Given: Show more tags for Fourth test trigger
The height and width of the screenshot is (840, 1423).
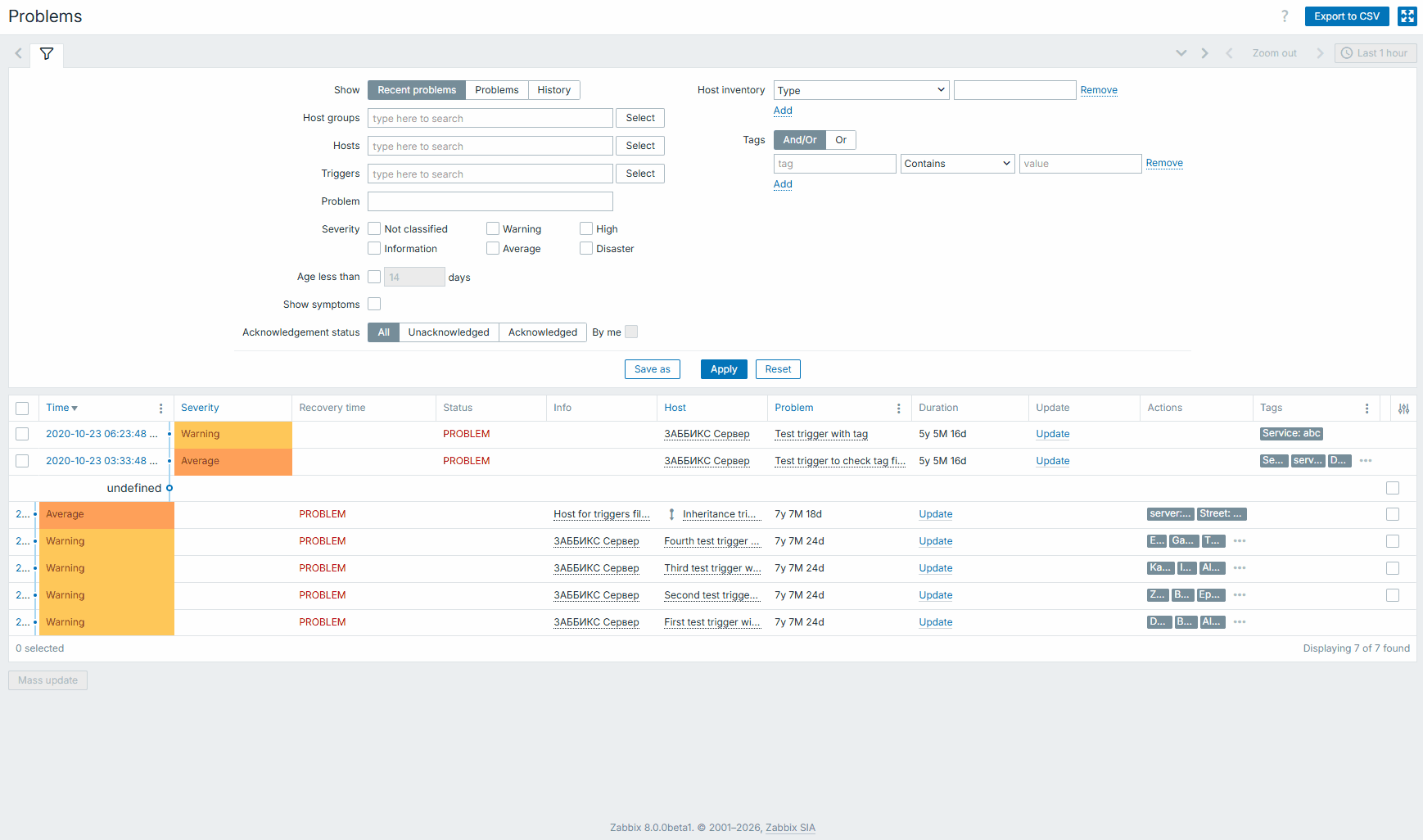Looking at the screenshot, I should (x=1240, y=541).
